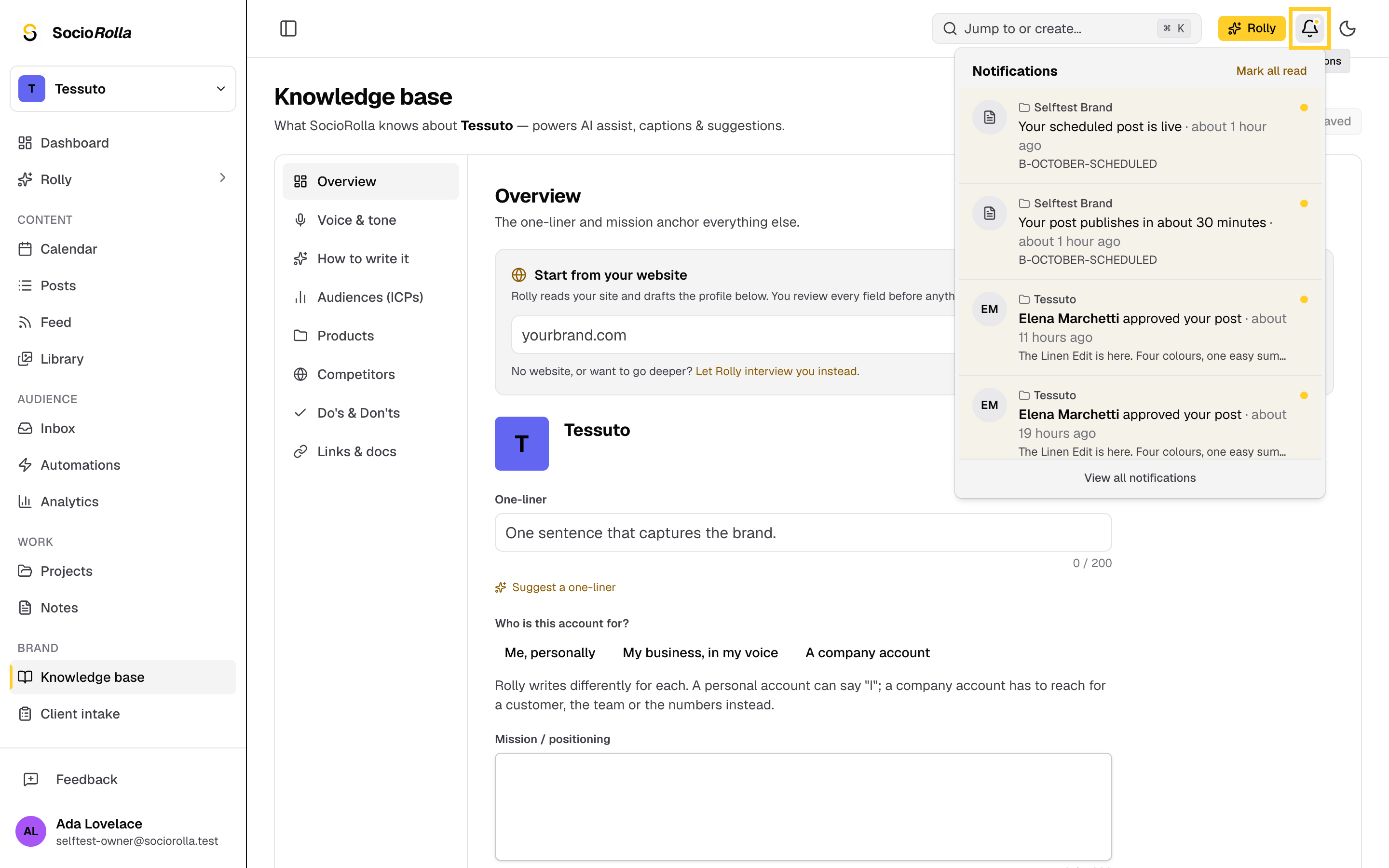1389x868 pixels.
Task: Click the yellow Rolly button
Action: point(1251,28)
